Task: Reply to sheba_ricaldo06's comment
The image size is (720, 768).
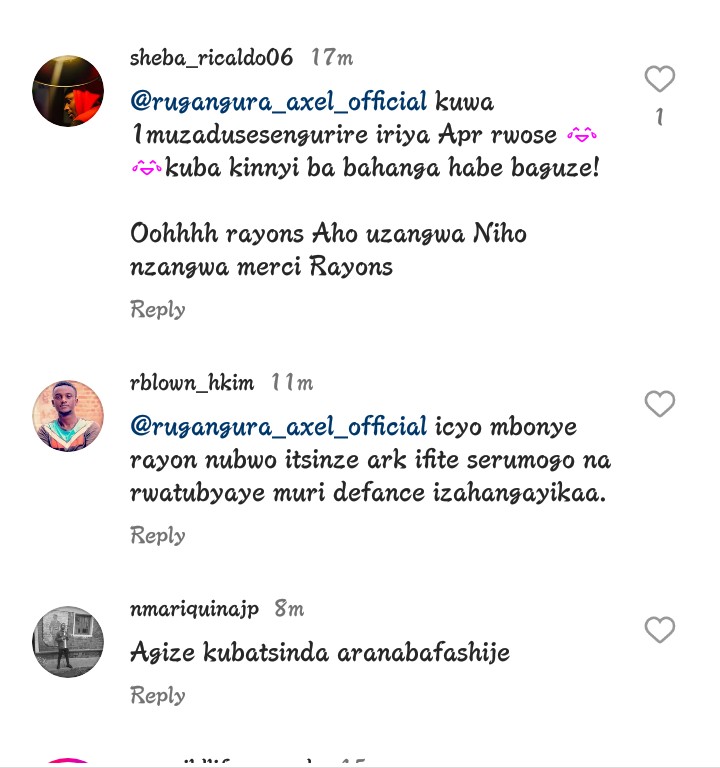Action: [x=158, y=310]
